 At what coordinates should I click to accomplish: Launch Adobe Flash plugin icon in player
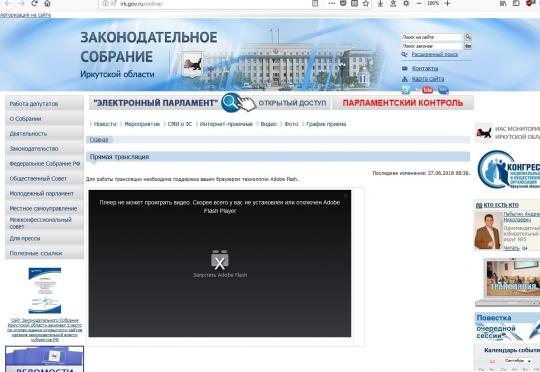[x=219, y=260]
